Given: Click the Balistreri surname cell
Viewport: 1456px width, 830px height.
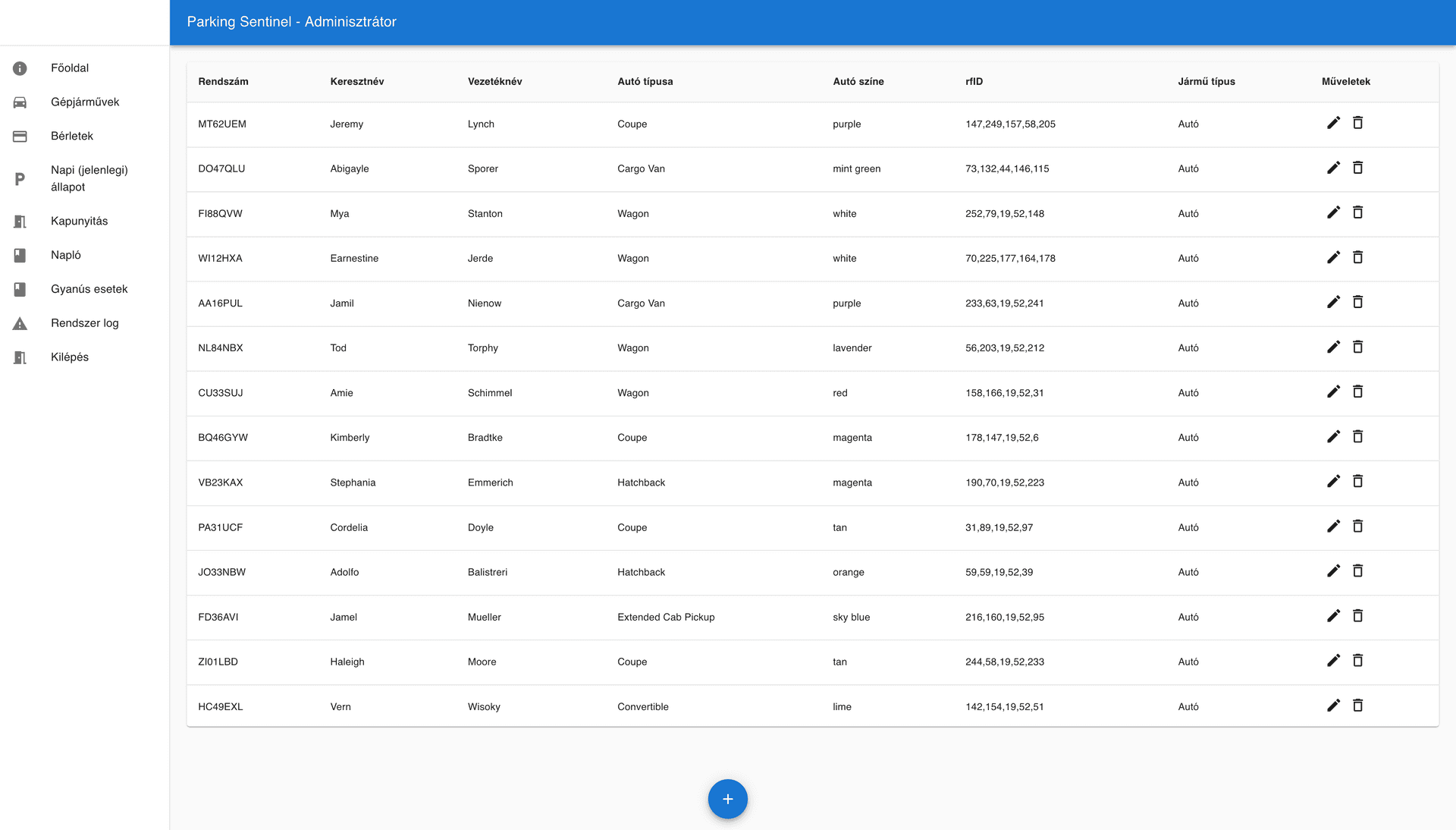Looking at the screenshot, I should [488, 573].
